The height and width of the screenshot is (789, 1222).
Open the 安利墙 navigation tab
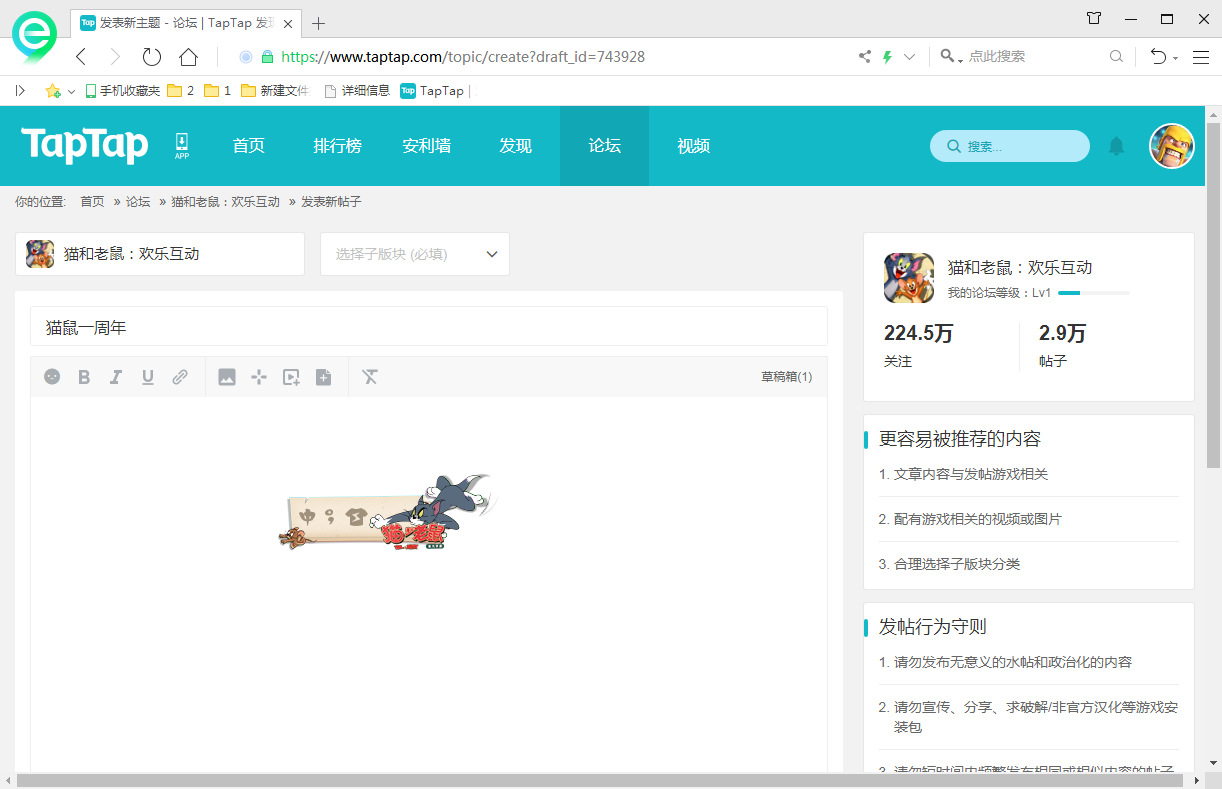[427, 146]
